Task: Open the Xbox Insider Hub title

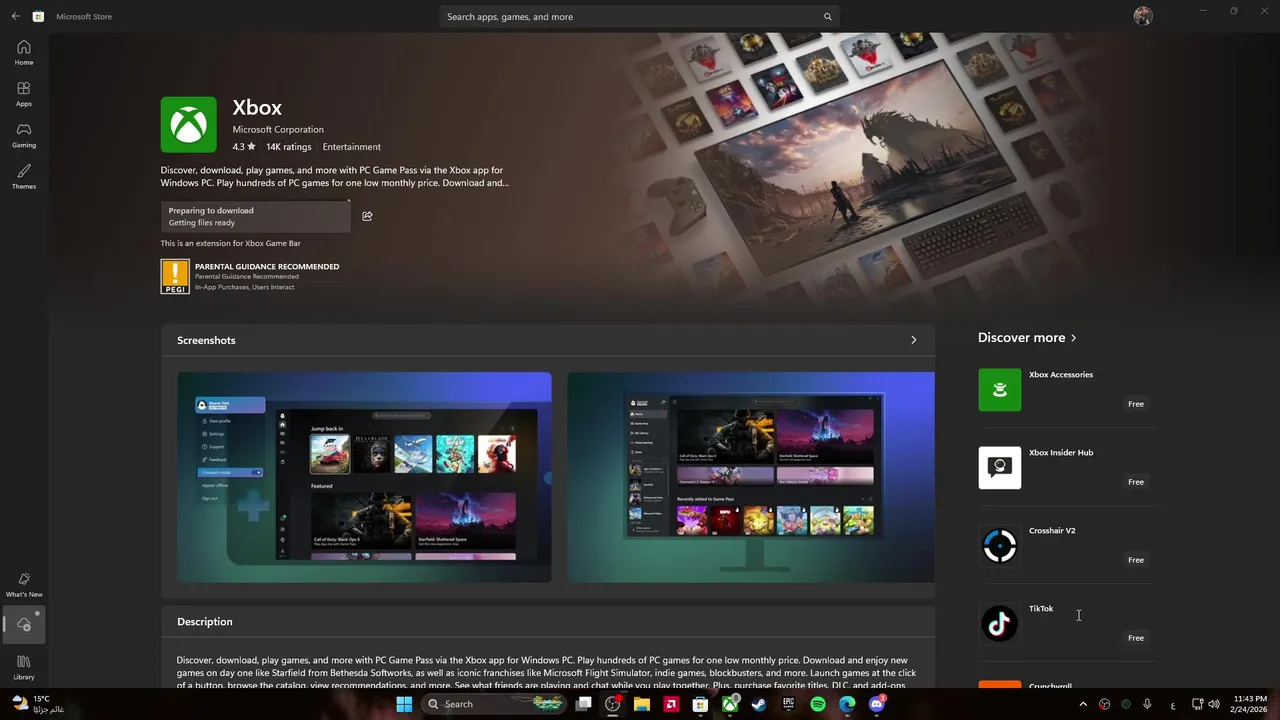Action: pos(1061,453)
